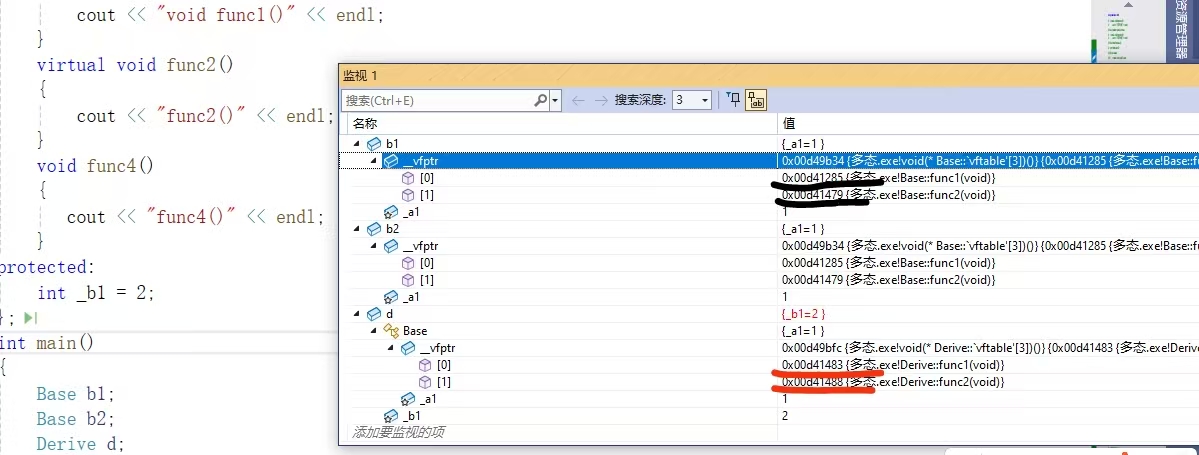The width and height of the screenshot is (1199, 455).
Task: Open the 搜索深度 dropdown showing 3
Action: point(692,100)
